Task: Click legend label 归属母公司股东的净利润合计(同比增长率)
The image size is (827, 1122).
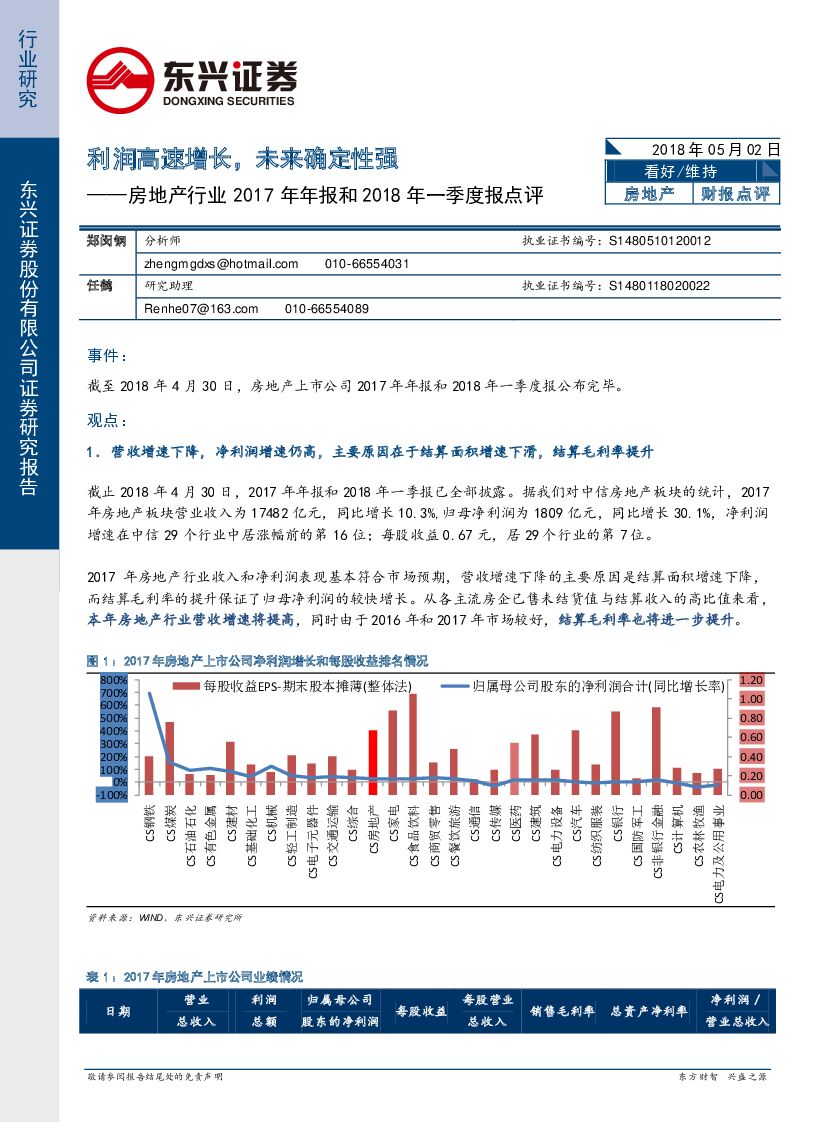Action: [598, 686]
